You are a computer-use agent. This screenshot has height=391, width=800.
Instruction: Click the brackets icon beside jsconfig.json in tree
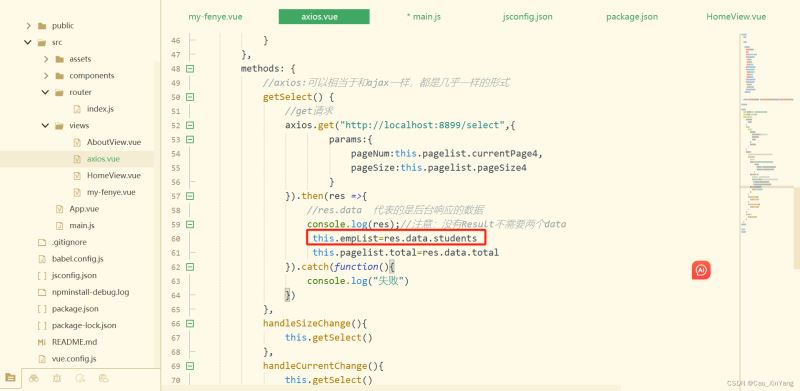pyautogui.click(x=42, y=276)
